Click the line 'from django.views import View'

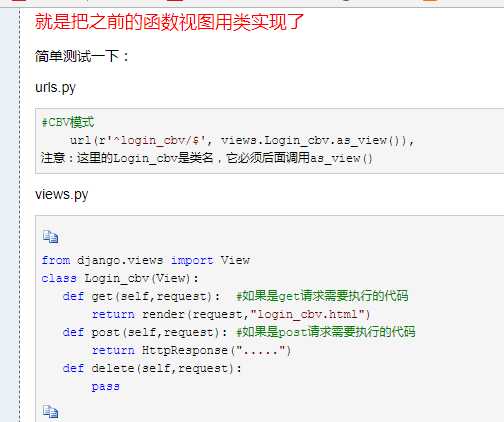tap(146, 260)
